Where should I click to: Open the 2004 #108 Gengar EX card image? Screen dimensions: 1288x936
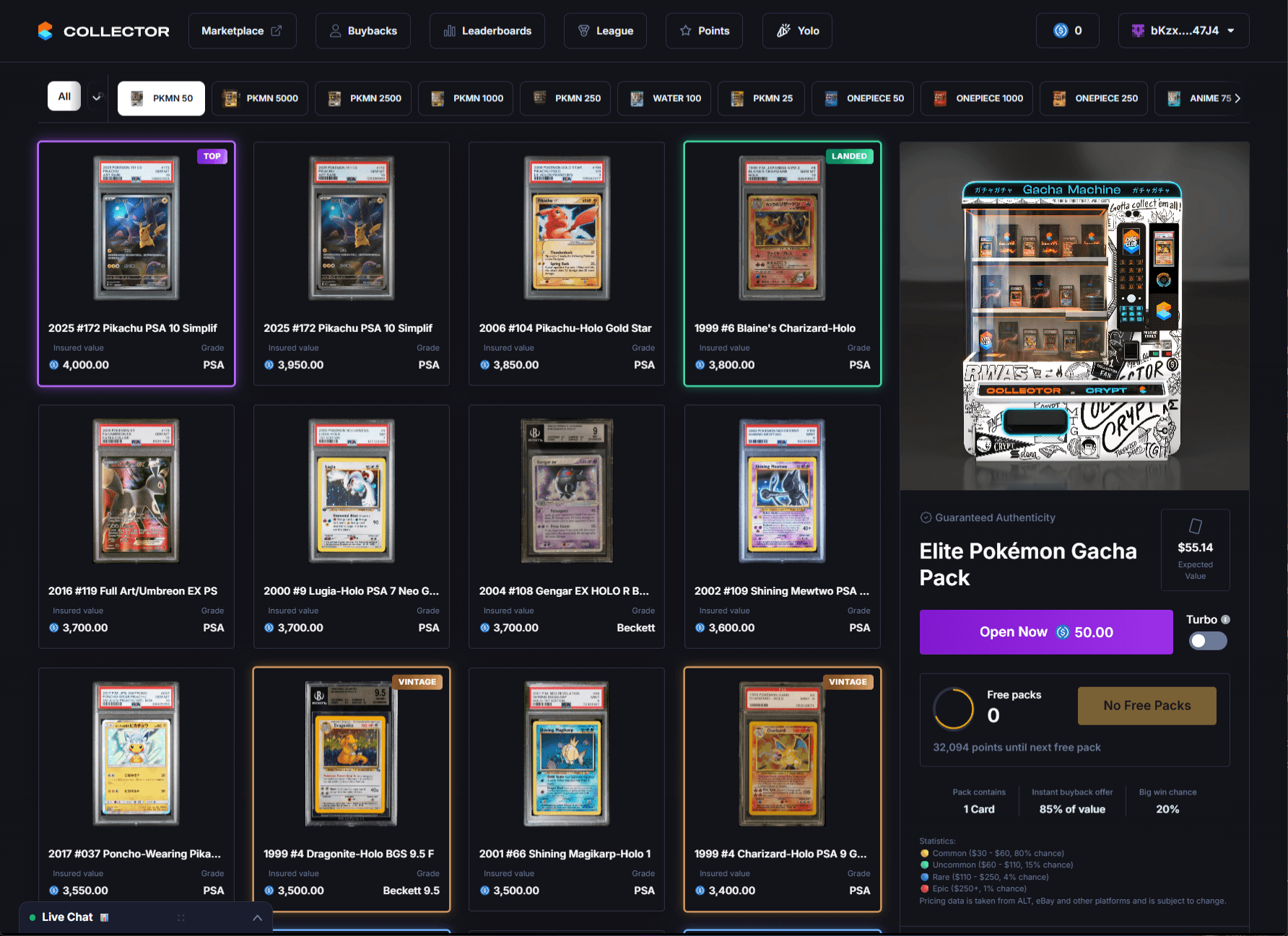[567, 491]
